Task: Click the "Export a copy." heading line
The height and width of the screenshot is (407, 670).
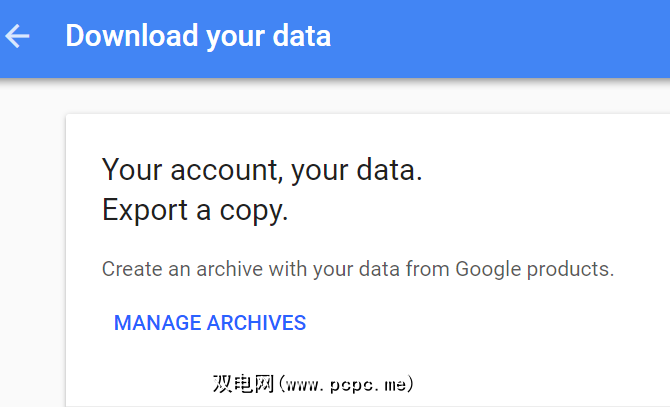Action: coord(195,212)
